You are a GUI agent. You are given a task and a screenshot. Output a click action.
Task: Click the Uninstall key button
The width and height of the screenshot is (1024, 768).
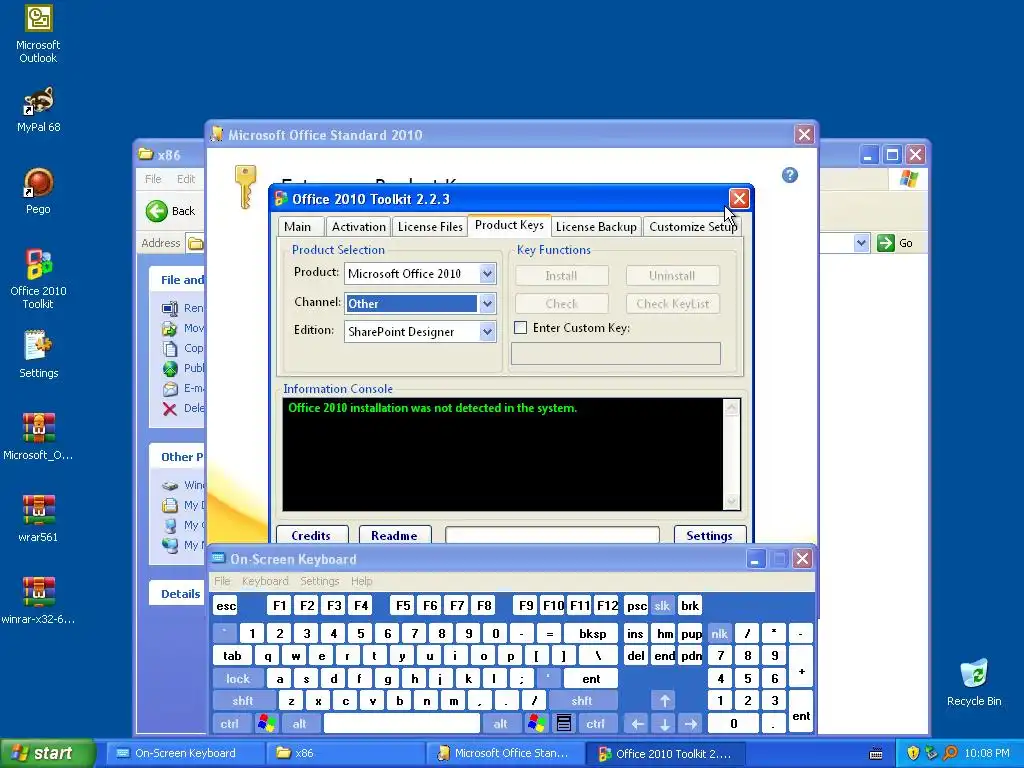673,276
